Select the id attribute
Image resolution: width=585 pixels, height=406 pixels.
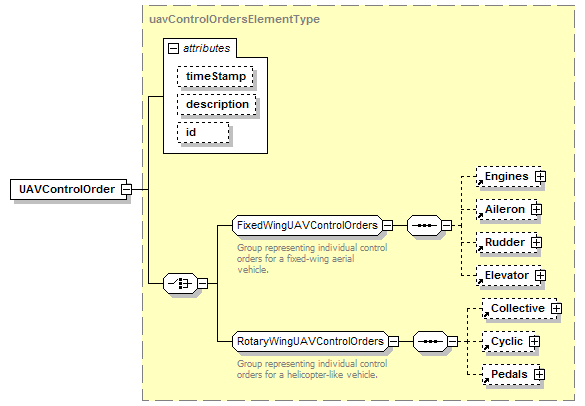point(203,132)
